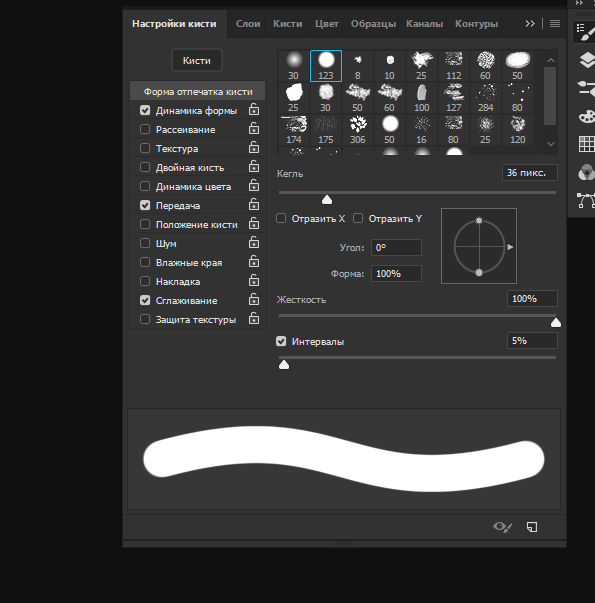The image size is (595, 603).
Task: Open the panel options menu icon
Action: tap(555, 24)
